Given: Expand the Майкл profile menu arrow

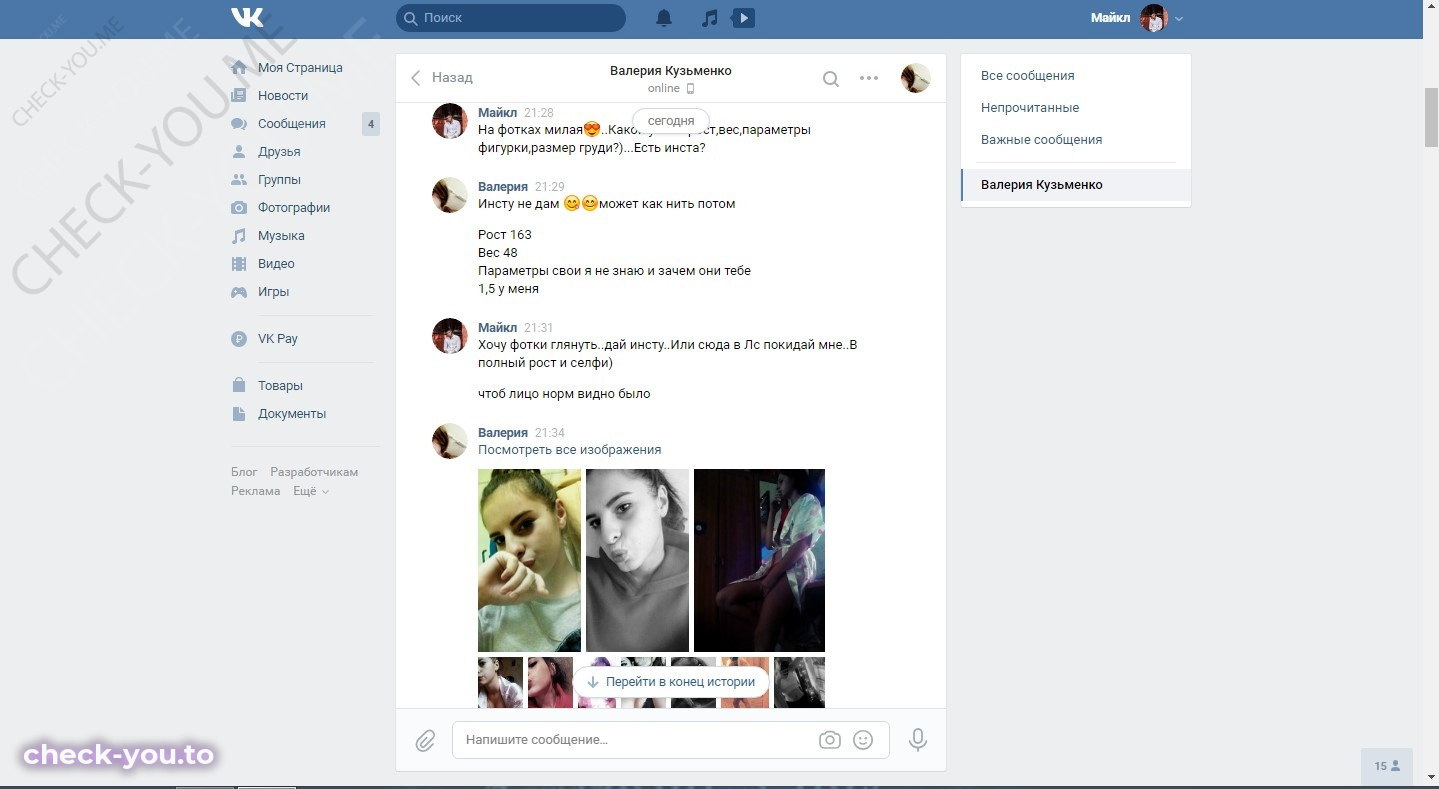Looking at the screenshot, I should coord(1179,19).
